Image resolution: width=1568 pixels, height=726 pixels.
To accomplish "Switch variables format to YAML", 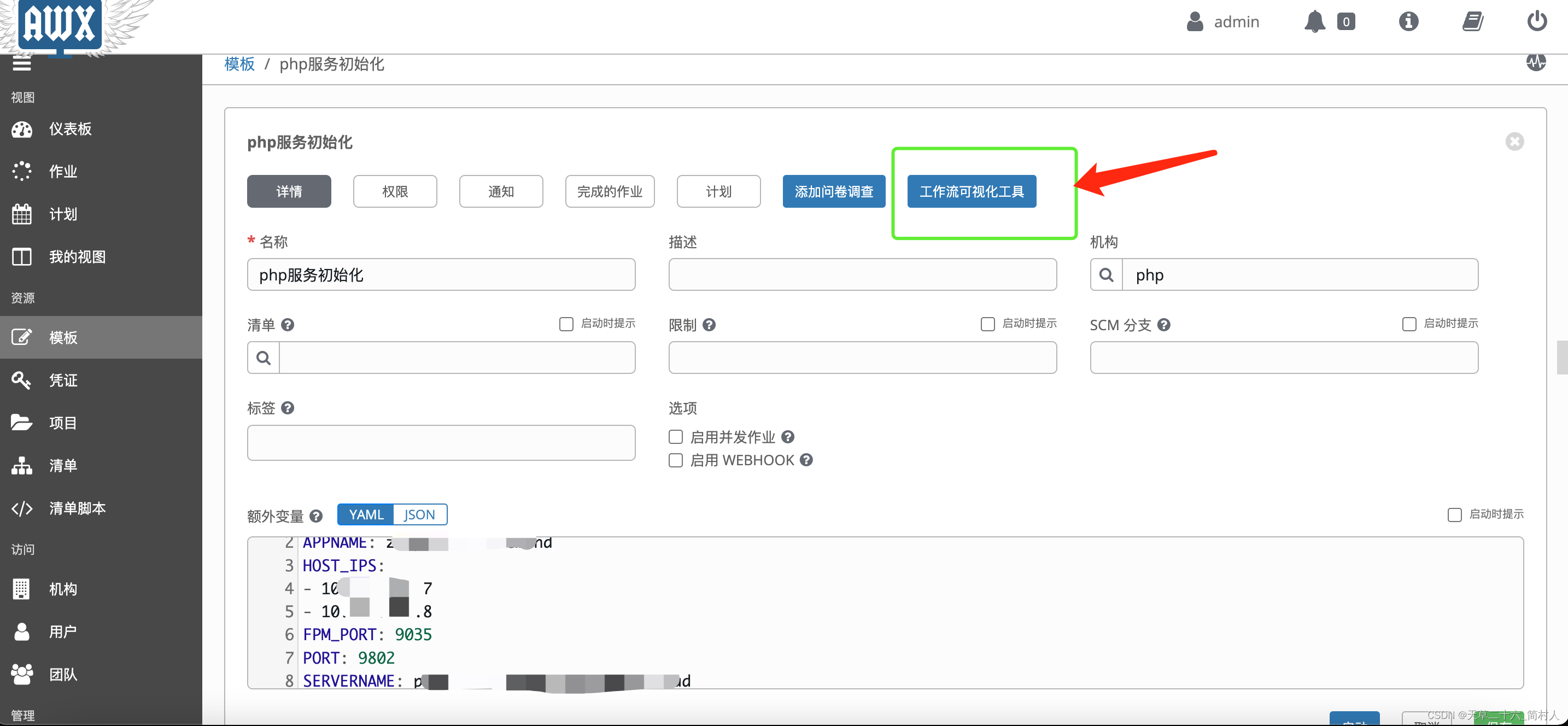I will pos(366,515).
